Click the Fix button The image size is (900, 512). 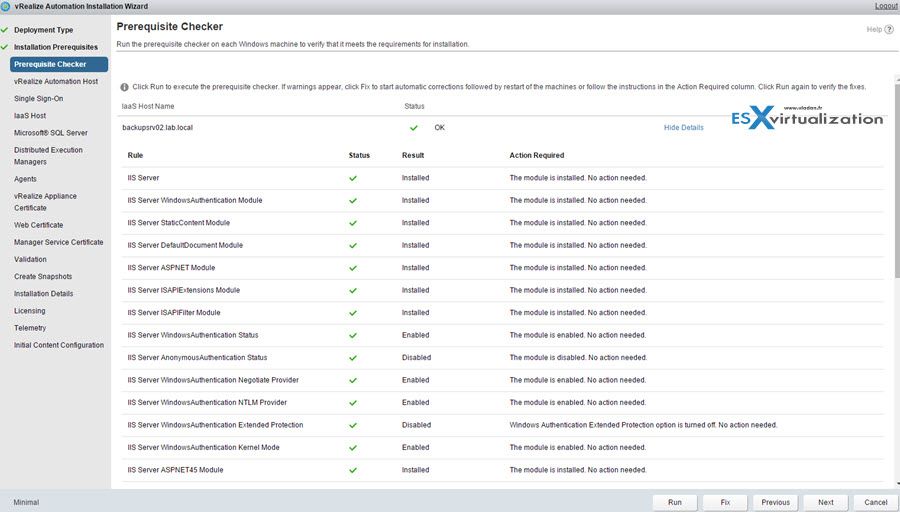click(726, 502)
